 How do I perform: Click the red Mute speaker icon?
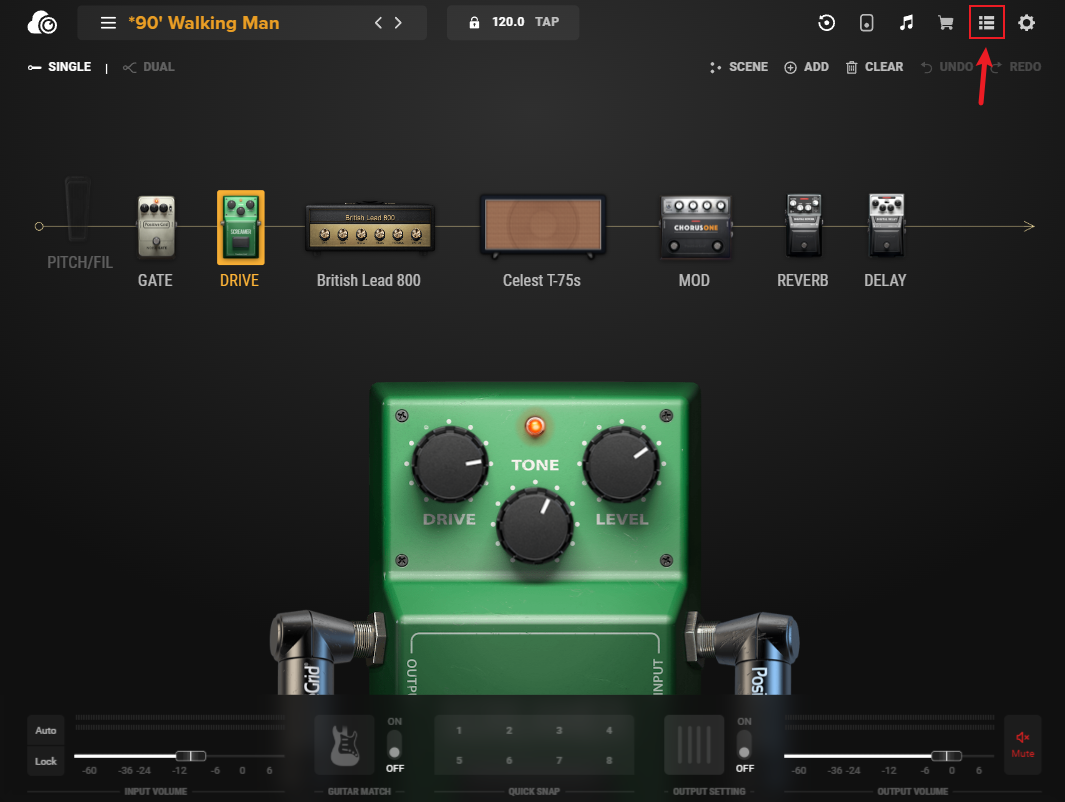(1022, 744)
